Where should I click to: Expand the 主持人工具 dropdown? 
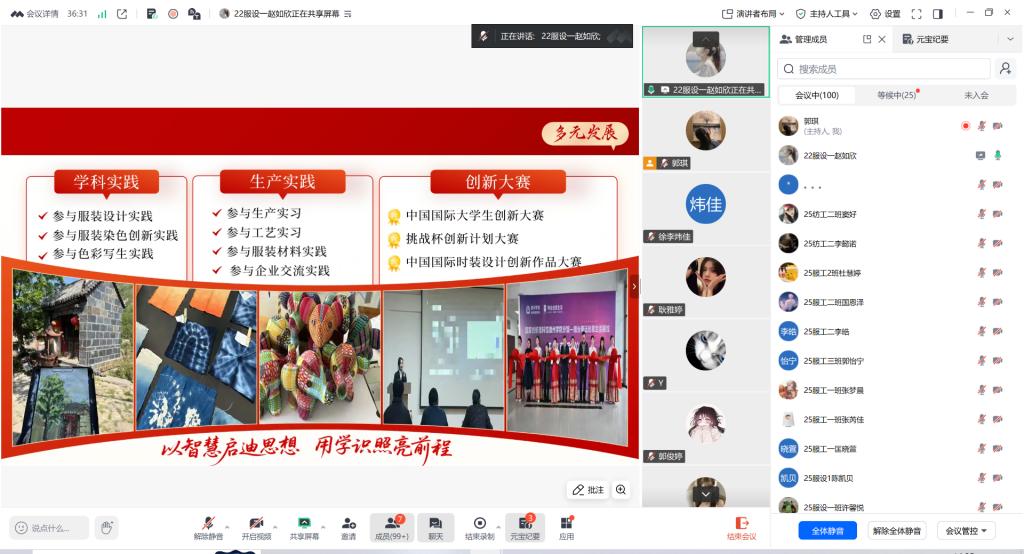click(828, 14)
